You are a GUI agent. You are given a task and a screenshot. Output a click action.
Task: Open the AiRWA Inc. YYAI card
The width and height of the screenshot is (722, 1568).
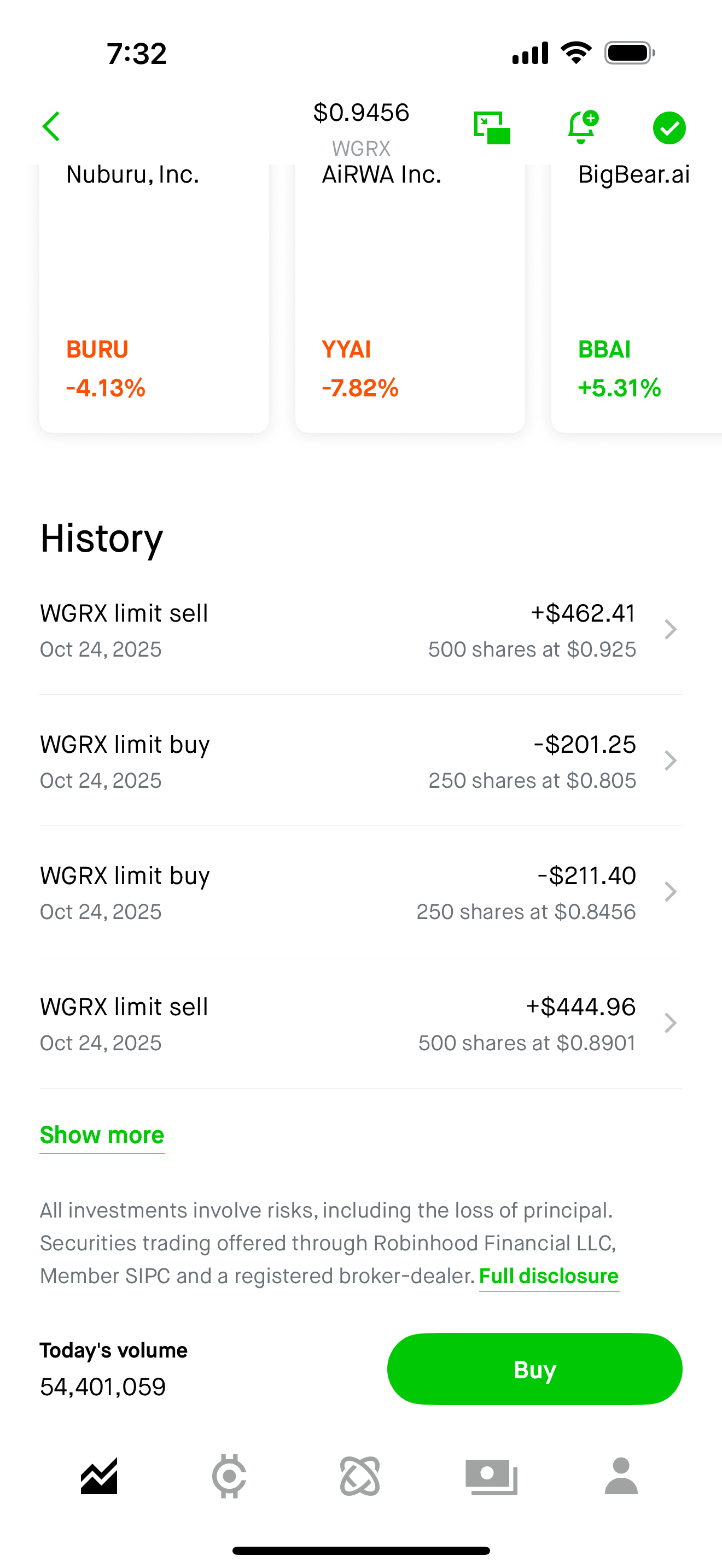point(410,299)
